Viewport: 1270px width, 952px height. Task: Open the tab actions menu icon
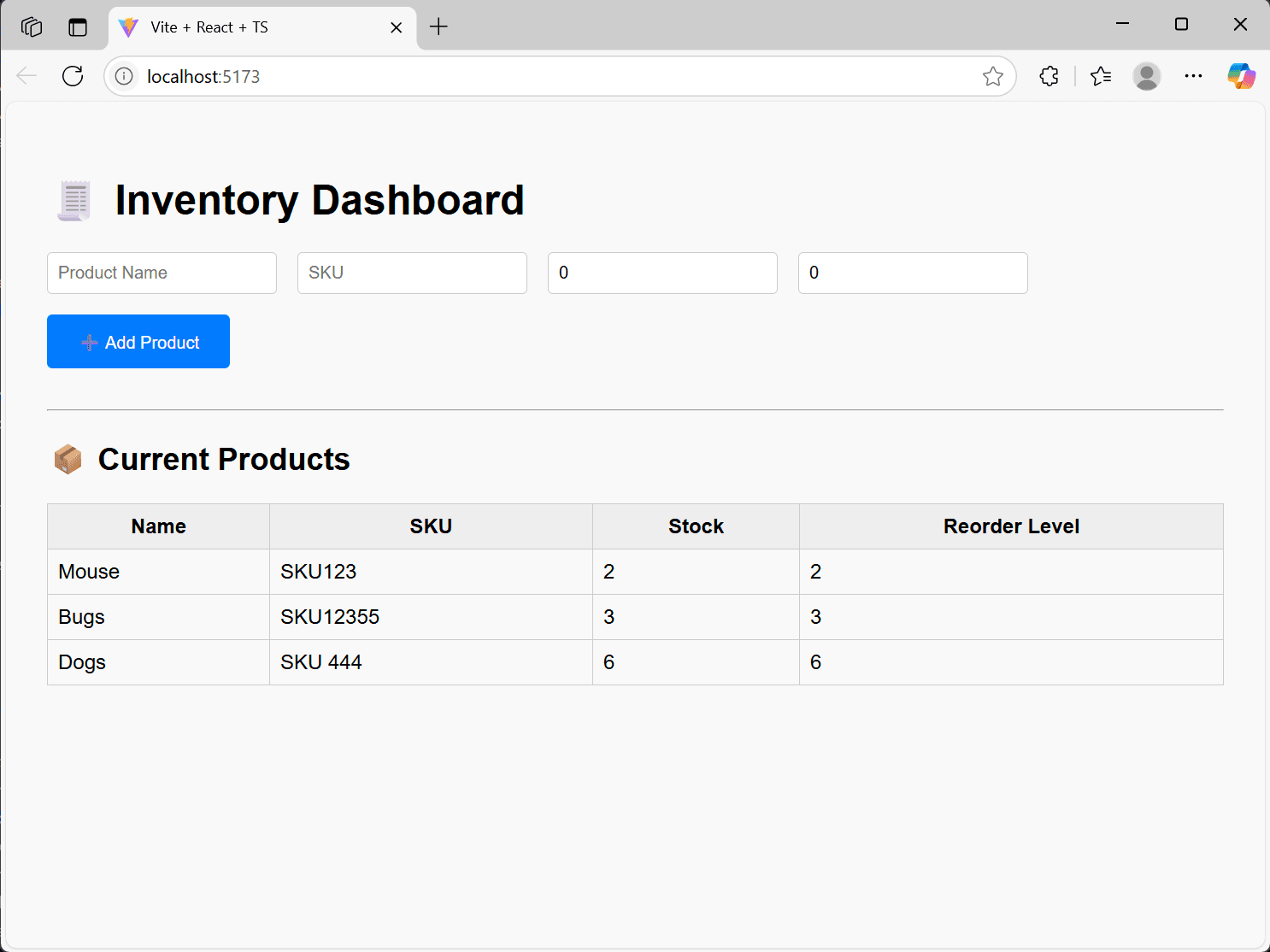click(x=78, y=26)
